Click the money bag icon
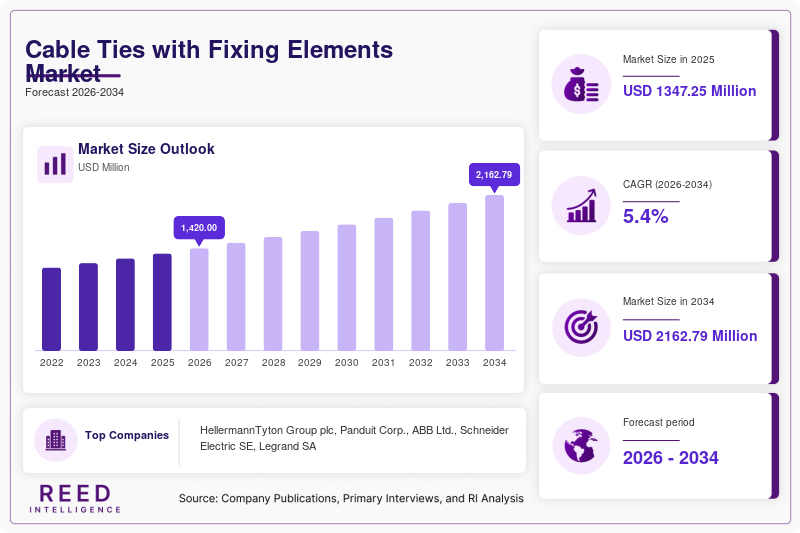Viewport: 800px width, 533px height. [581, 84]
